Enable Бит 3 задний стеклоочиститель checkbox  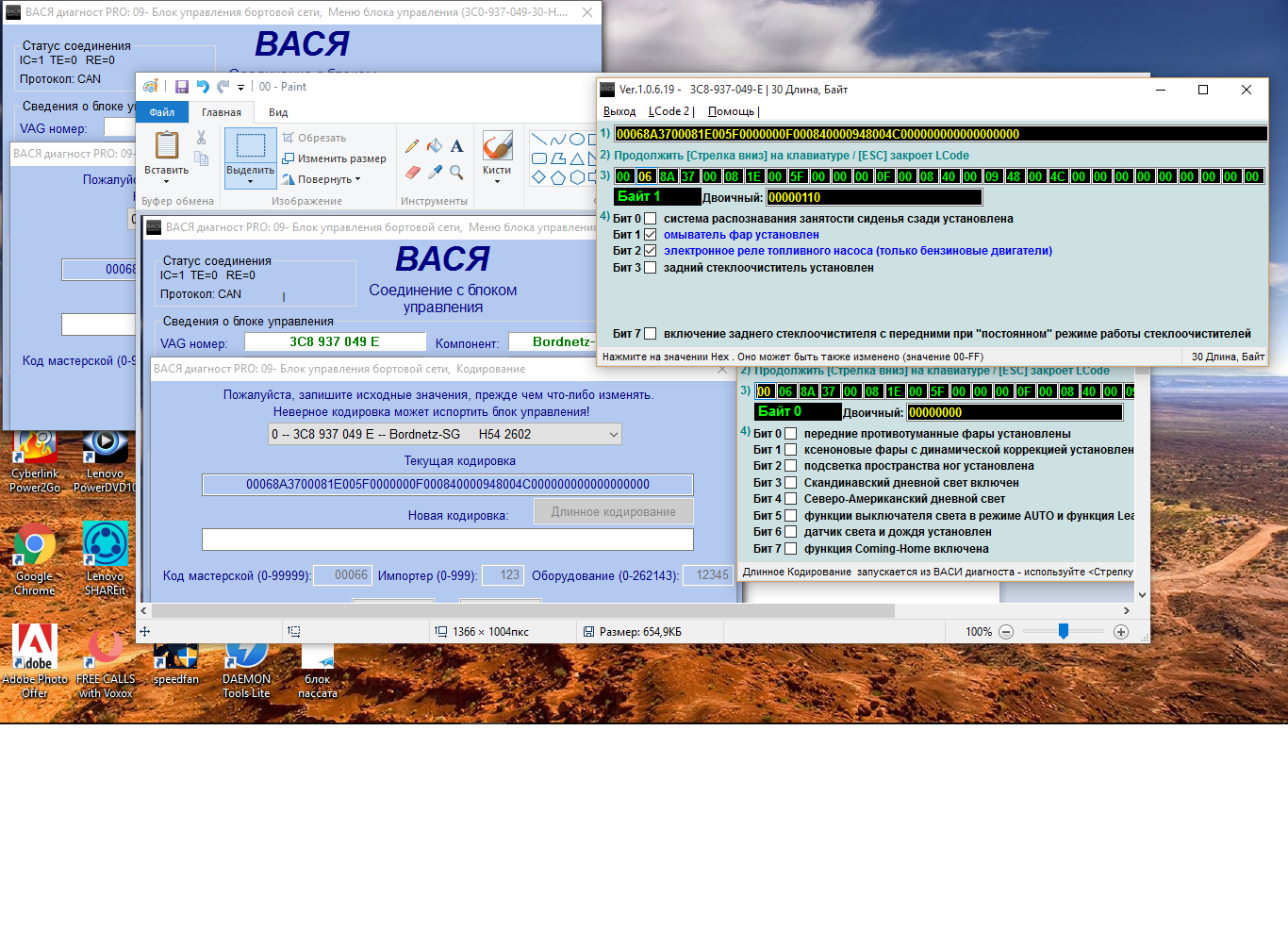650,268
